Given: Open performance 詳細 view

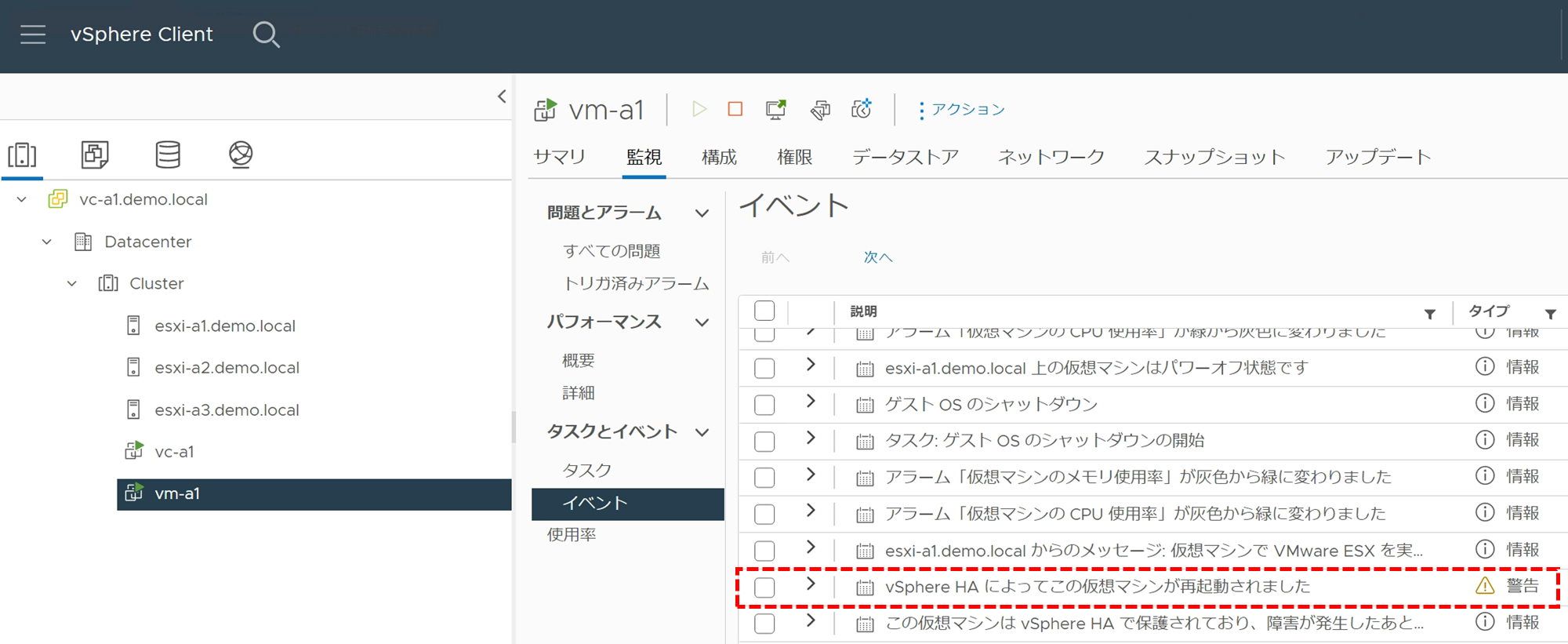Looking at the screenshot, I should (x=579, y=393).
